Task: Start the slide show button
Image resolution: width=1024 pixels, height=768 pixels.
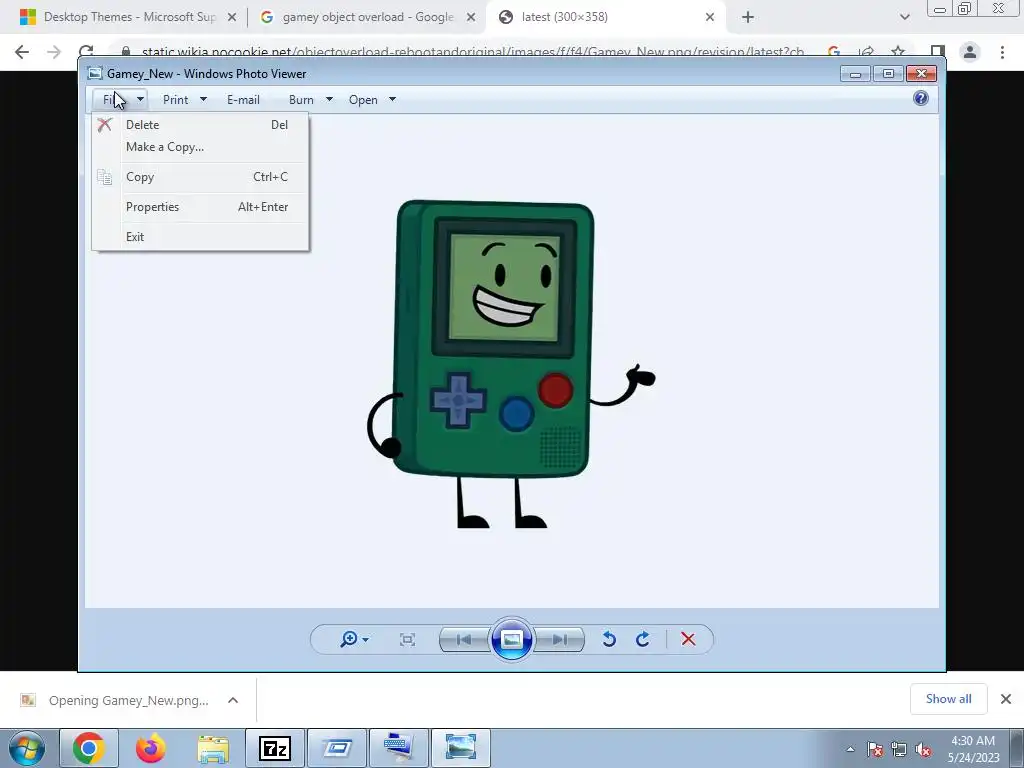Action: coord(511,639)
